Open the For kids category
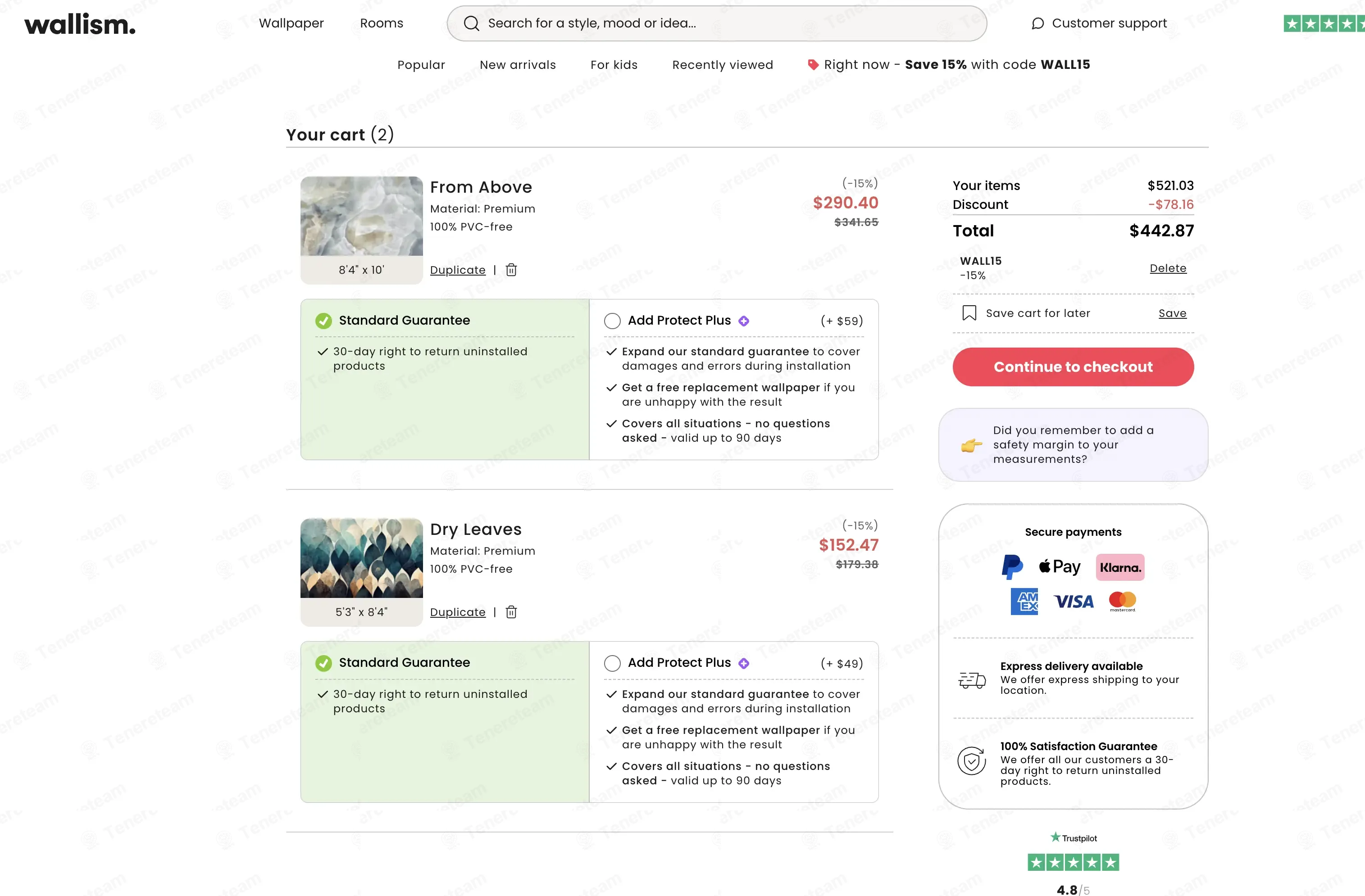This screenshot has width=1365, height=896. pos(614,65)
